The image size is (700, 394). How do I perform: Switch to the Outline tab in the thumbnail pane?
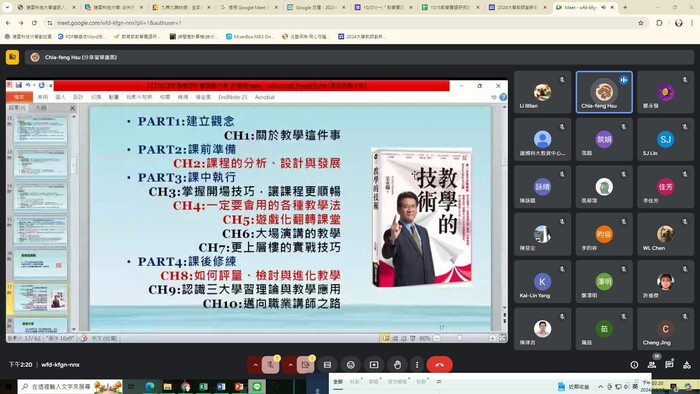coord(41,108)
